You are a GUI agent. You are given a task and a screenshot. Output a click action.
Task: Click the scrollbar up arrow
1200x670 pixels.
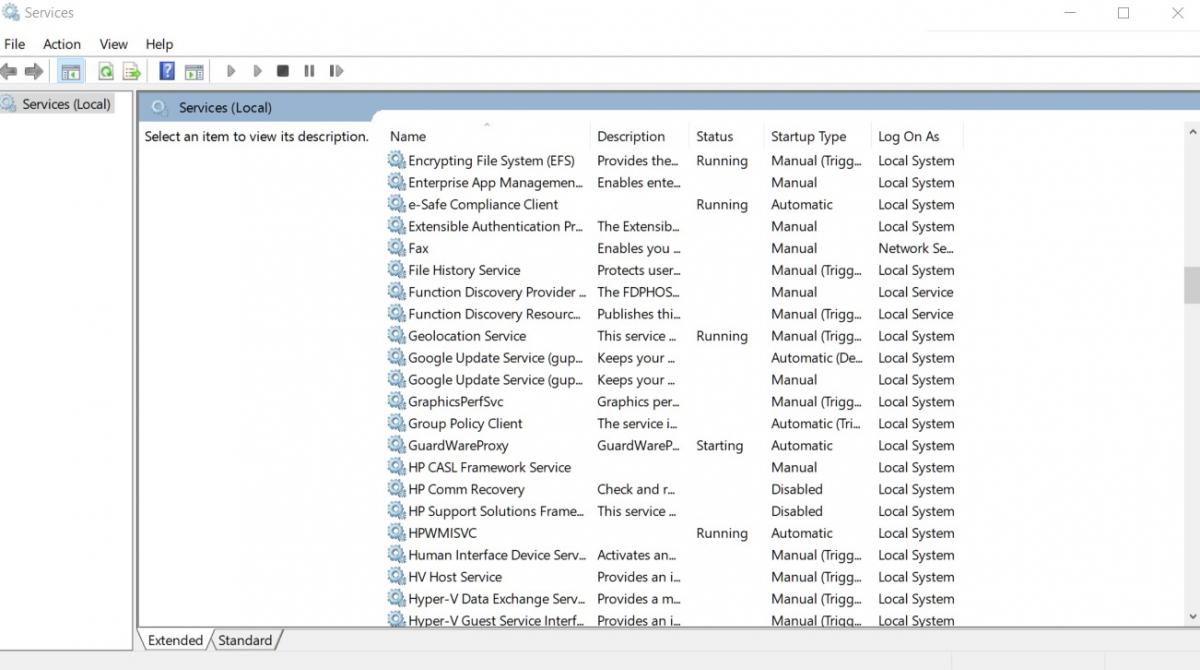tap(1191, 132)
